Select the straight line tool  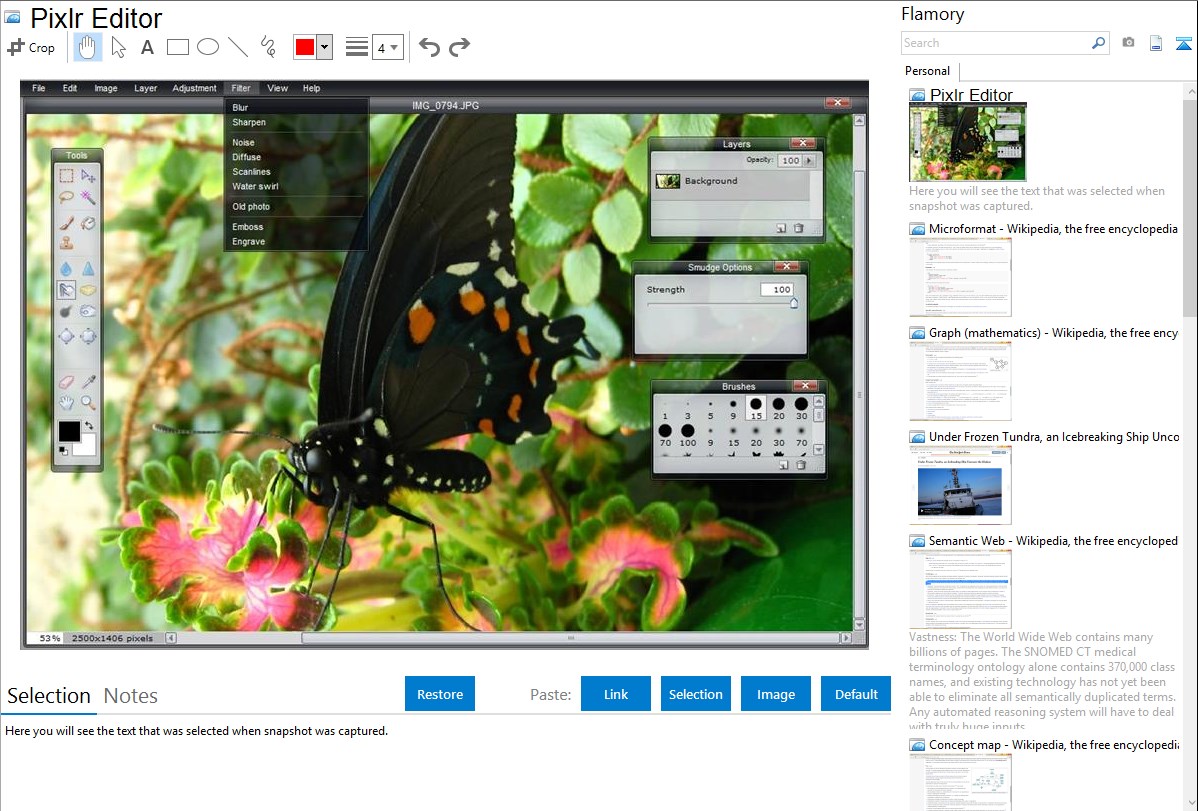(238, 47)
